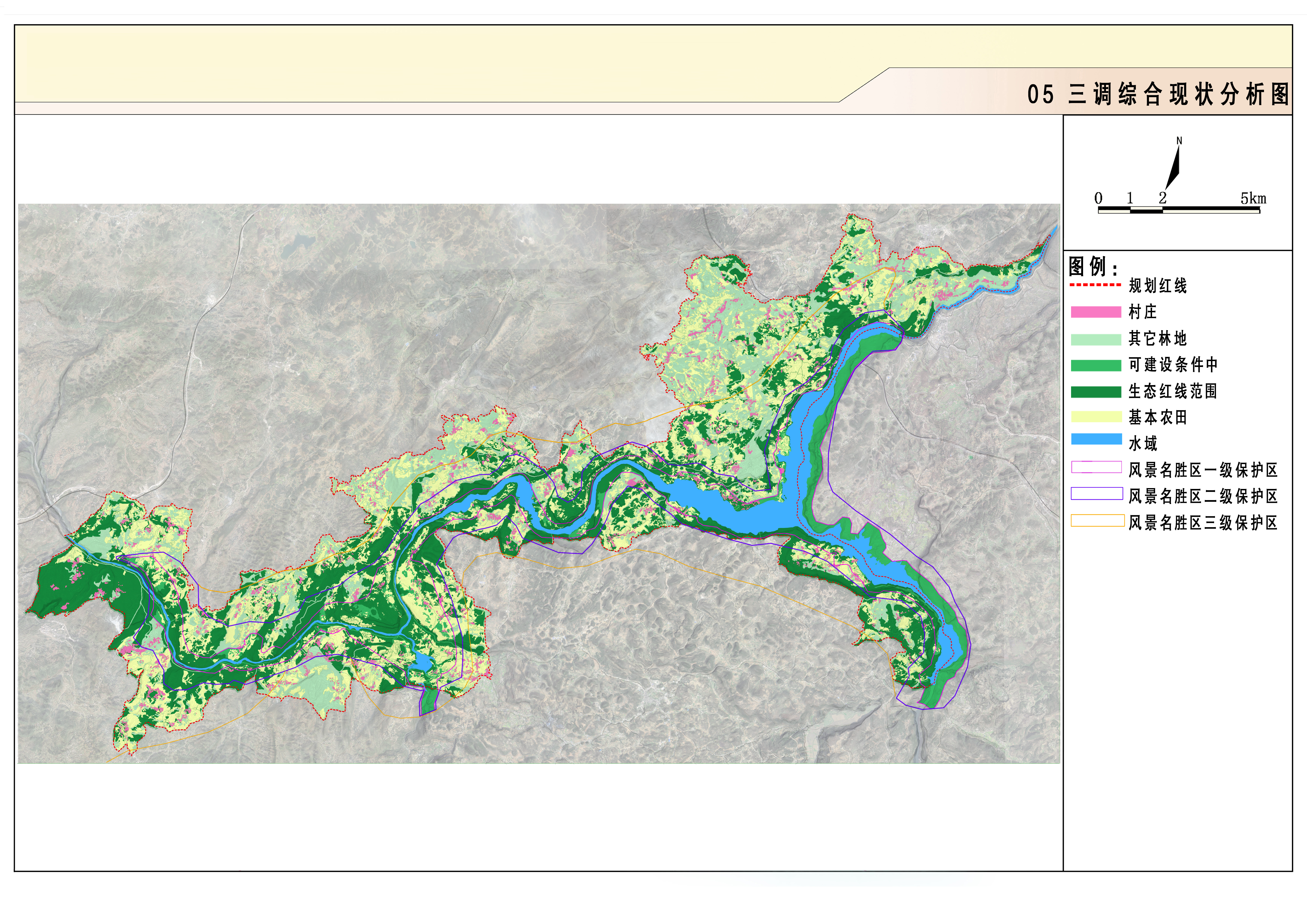Click the 生态红线范围 legend text
This screenshot has width=1307, height=924.
click(x=1173, y=392)
